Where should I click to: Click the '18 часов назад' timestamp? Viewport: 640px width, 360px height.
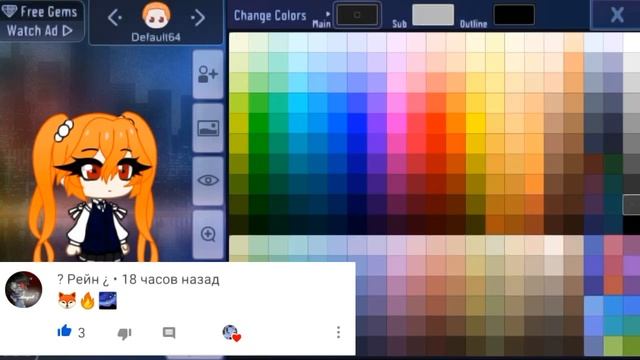tap(171, 280)
